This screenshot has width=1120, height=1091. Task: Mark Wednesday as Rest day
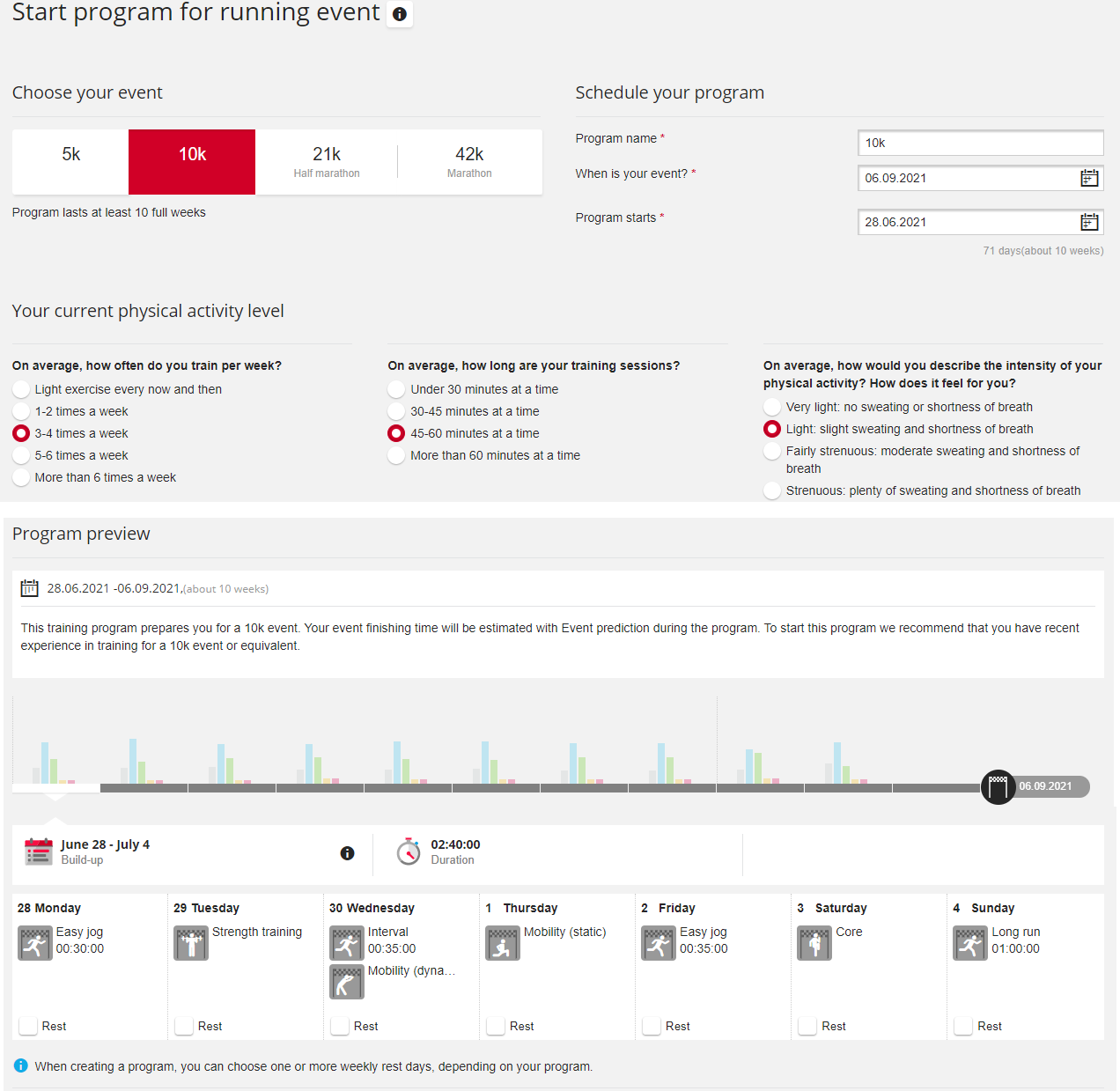[340, 1026]
